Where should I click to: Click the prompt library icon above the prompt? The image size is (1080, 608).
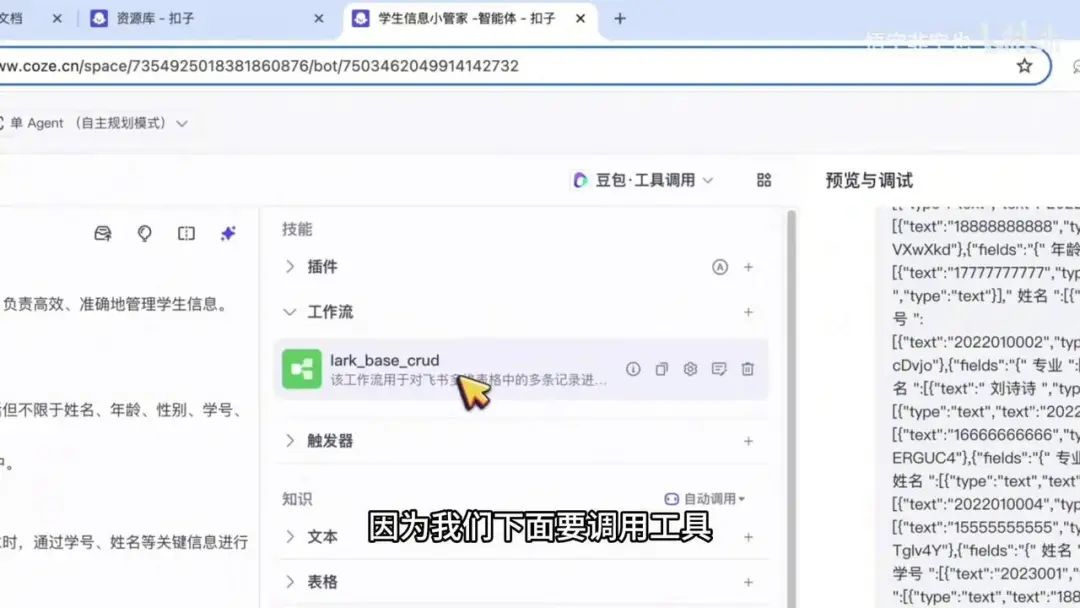point(103,233)
